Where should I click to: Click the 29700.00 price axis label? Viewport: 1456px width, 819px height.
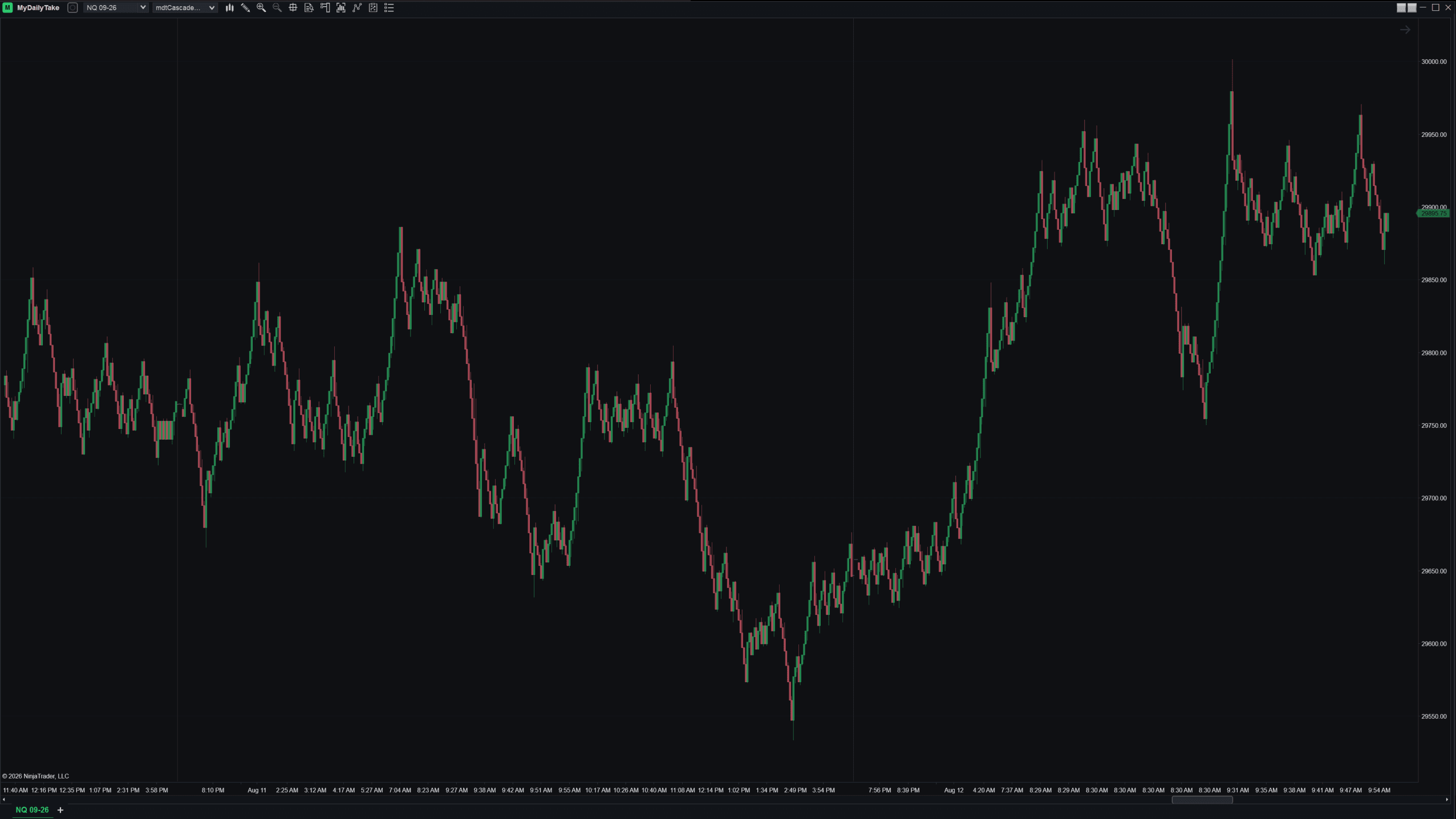click(1434, 498)
